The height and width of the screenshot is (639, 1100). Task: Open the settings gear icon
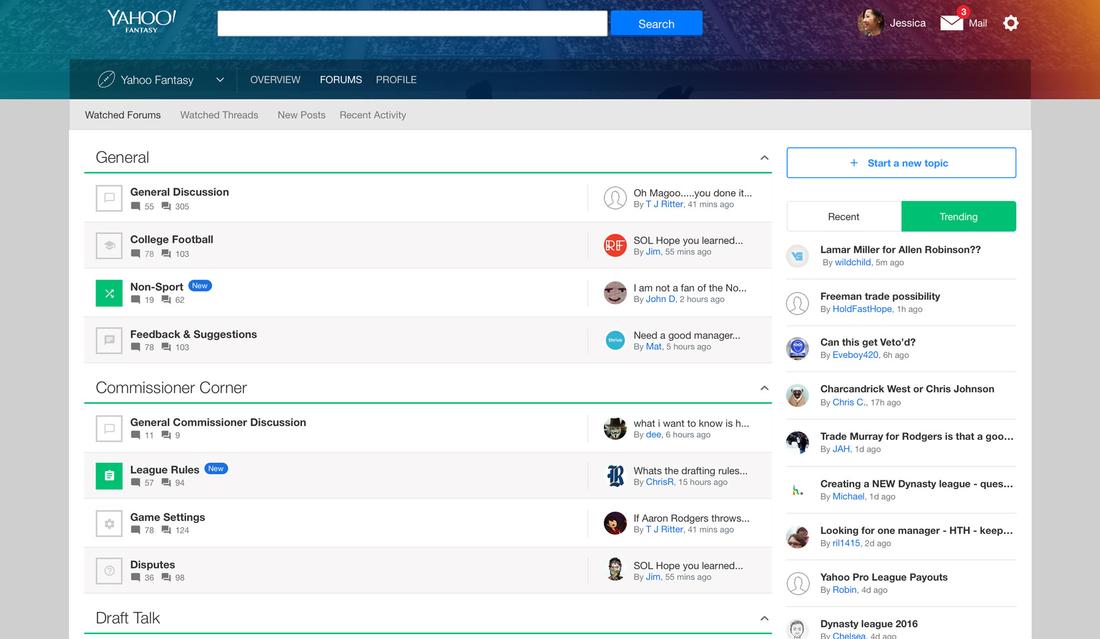pyautogui.click(x=1011, y=23)
